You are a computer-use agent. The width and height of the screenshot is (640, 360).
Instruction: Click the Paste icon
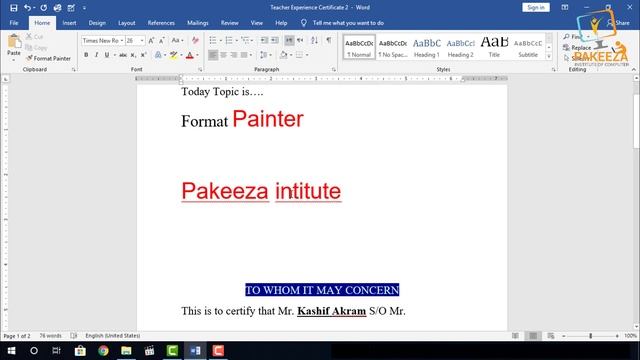(x=14, y=42)
